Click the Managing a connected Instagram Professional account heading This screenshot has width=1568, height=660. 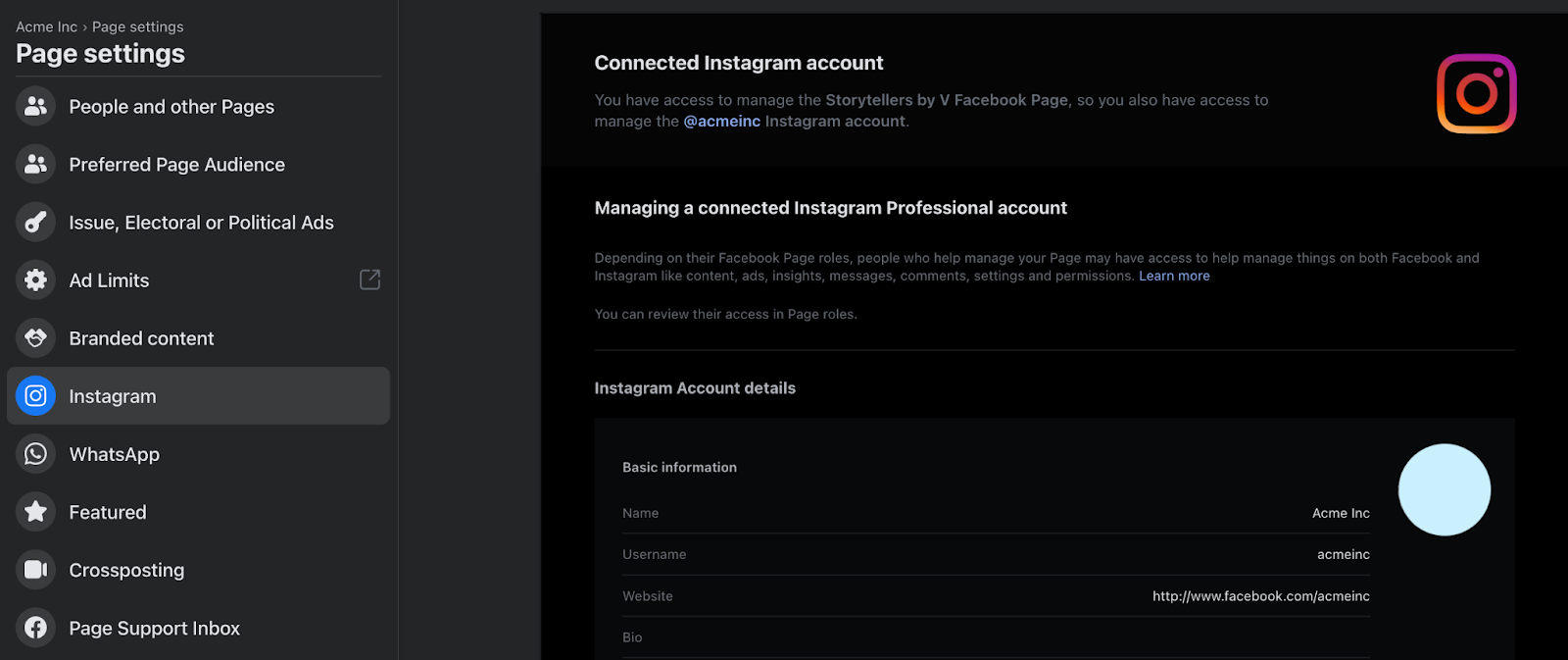[830, 208]
